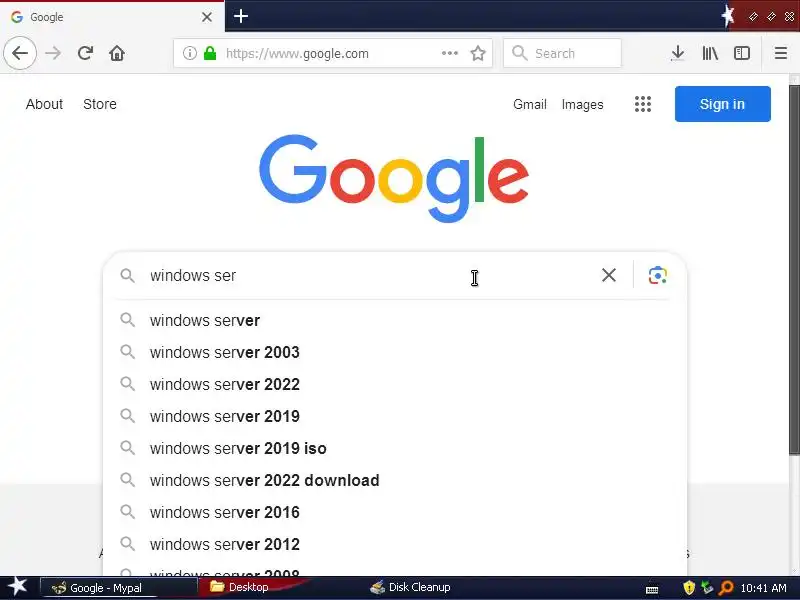Search by image with Google Lens icon
The image size is (800, 600).
pos(658,276)
